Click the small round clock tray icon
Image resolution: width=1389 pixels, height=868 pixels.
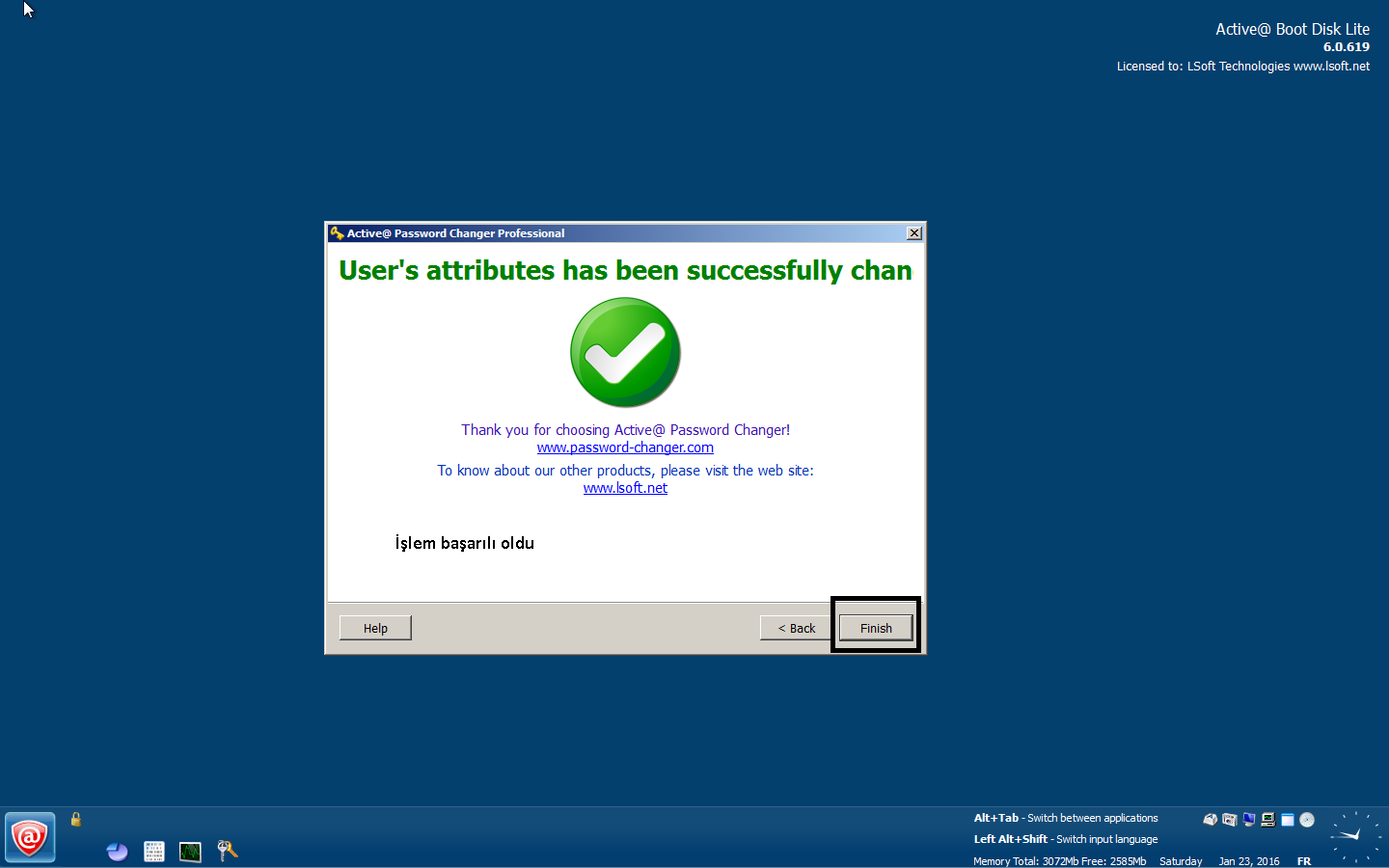pyautogui.click(x=1307, y=820)
